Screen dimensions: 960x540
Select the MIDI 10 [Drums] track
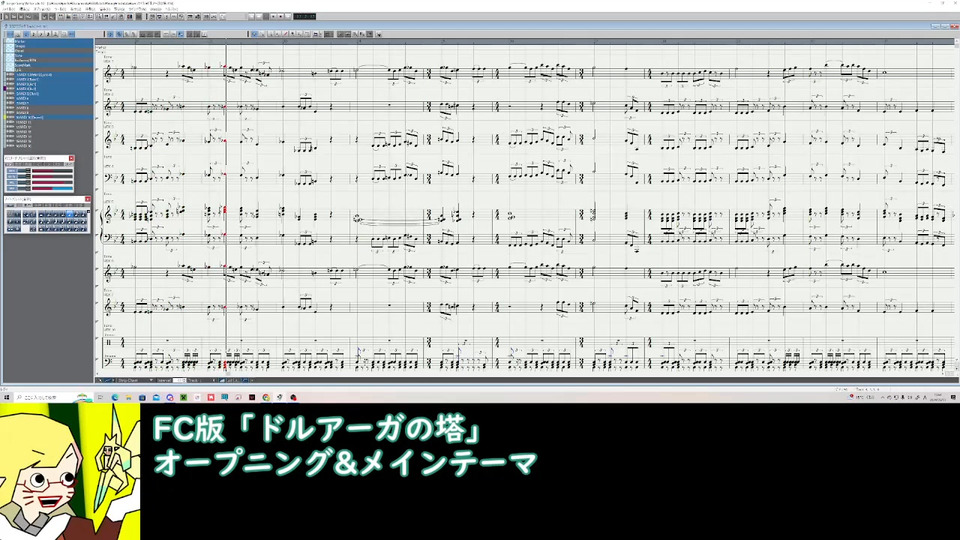pos(54,117)
